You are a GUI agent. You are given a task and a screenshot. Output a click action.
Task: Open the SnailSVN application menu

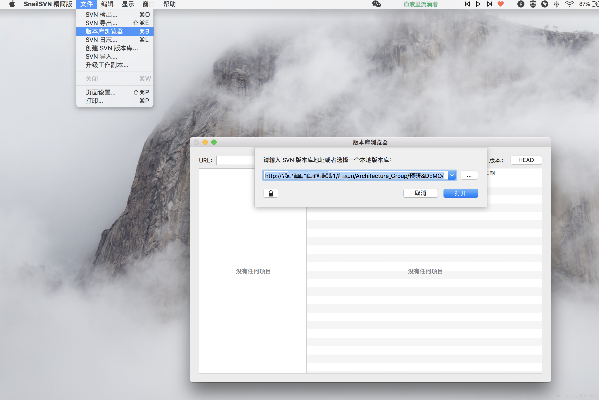48,4
